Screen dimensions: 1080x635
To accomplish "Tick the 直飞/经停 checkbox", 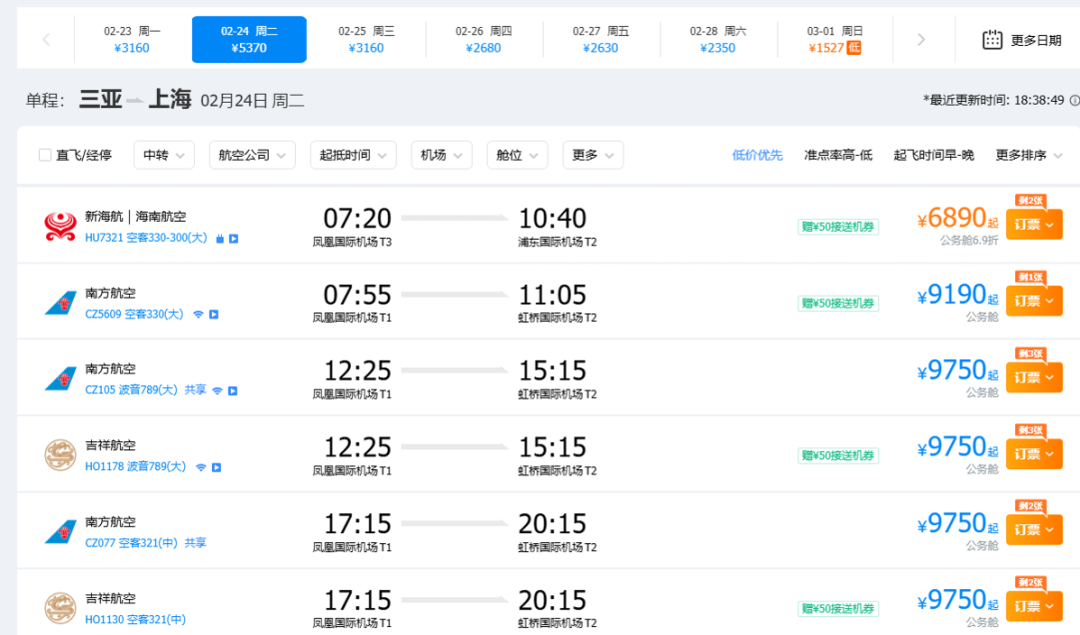I will (45, 155).
